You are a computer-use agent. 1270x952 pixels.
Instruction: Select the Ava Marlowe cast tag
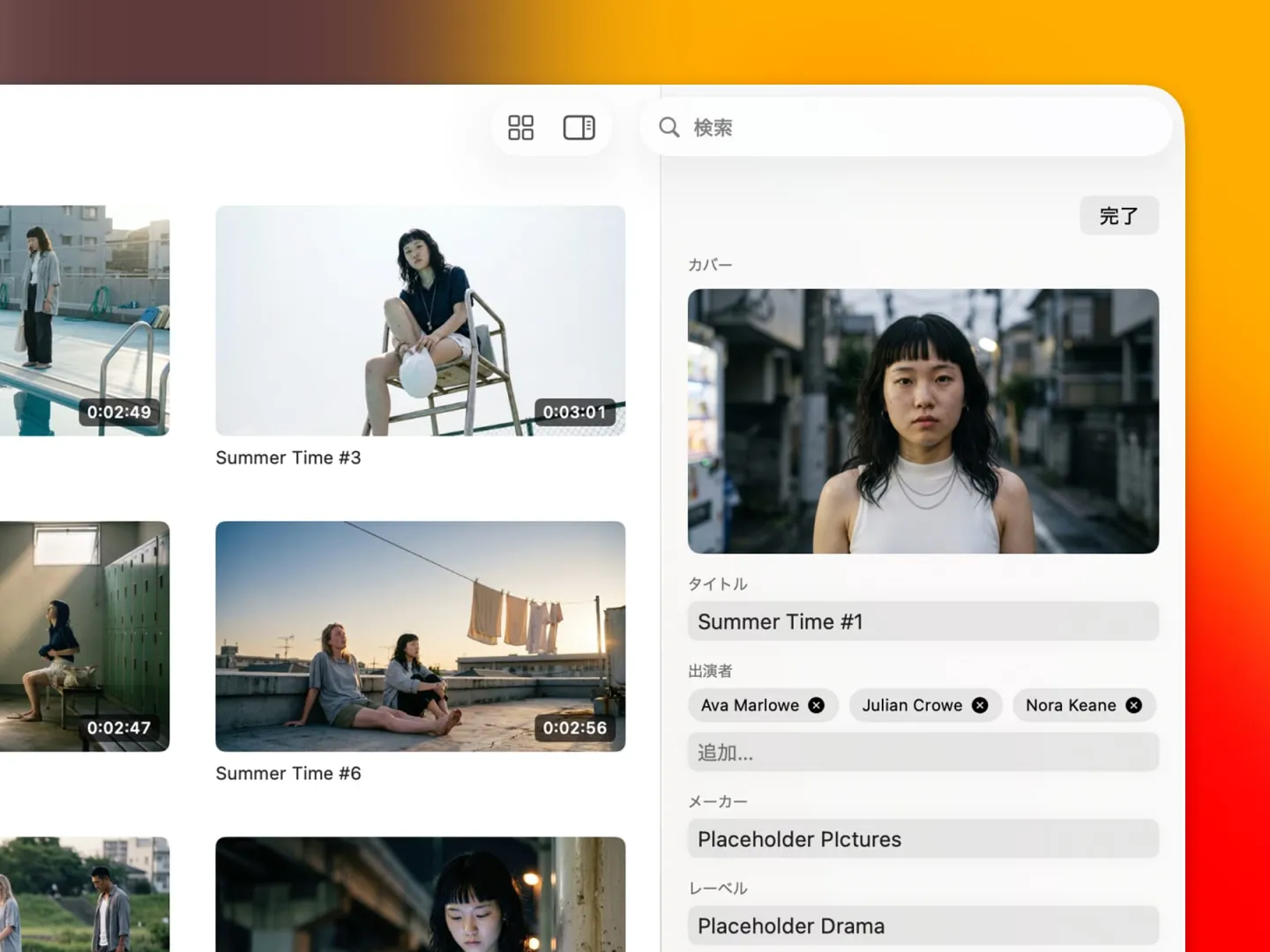[764, 705]
